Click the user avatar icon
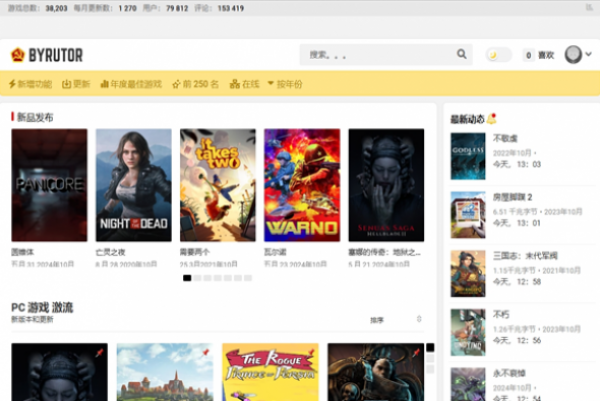600x401 pixels. coord(573,55)
